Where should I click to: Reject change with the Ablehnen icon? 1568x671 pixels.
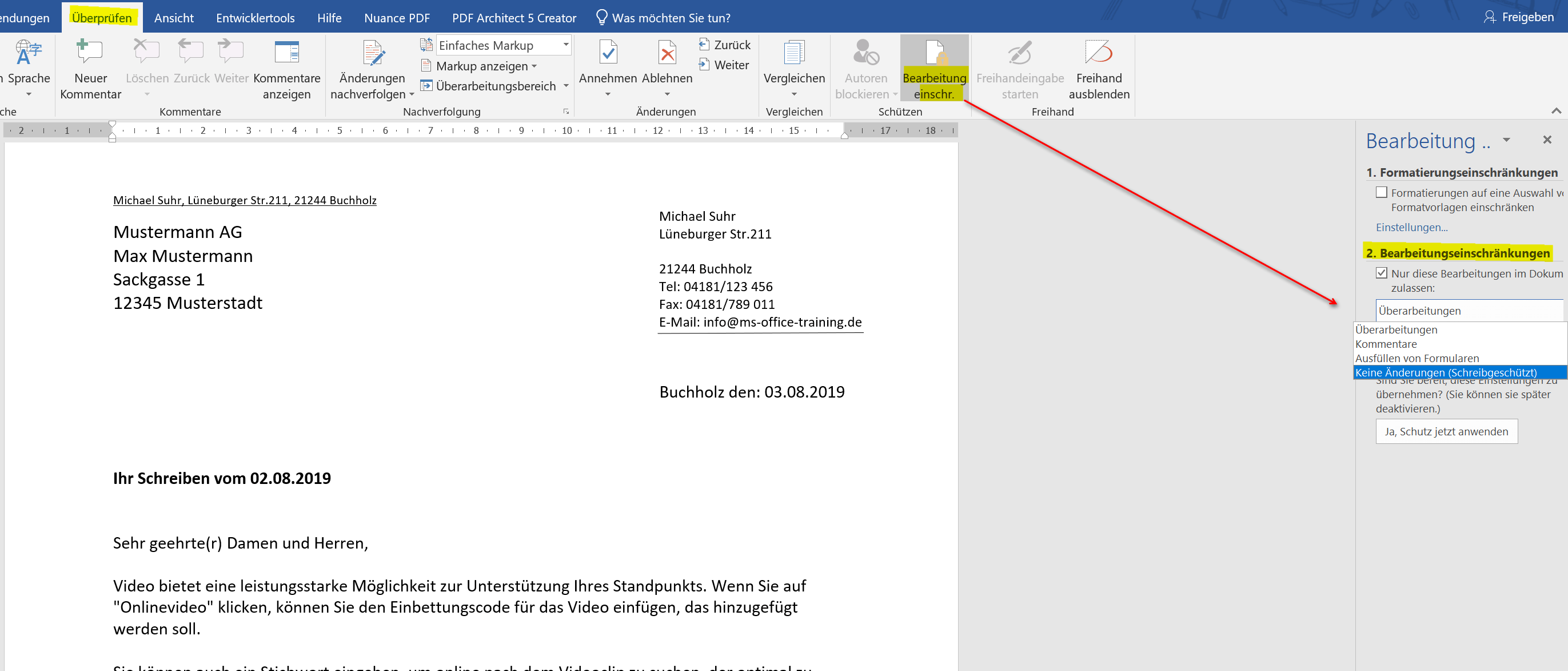tap(667, 53)
